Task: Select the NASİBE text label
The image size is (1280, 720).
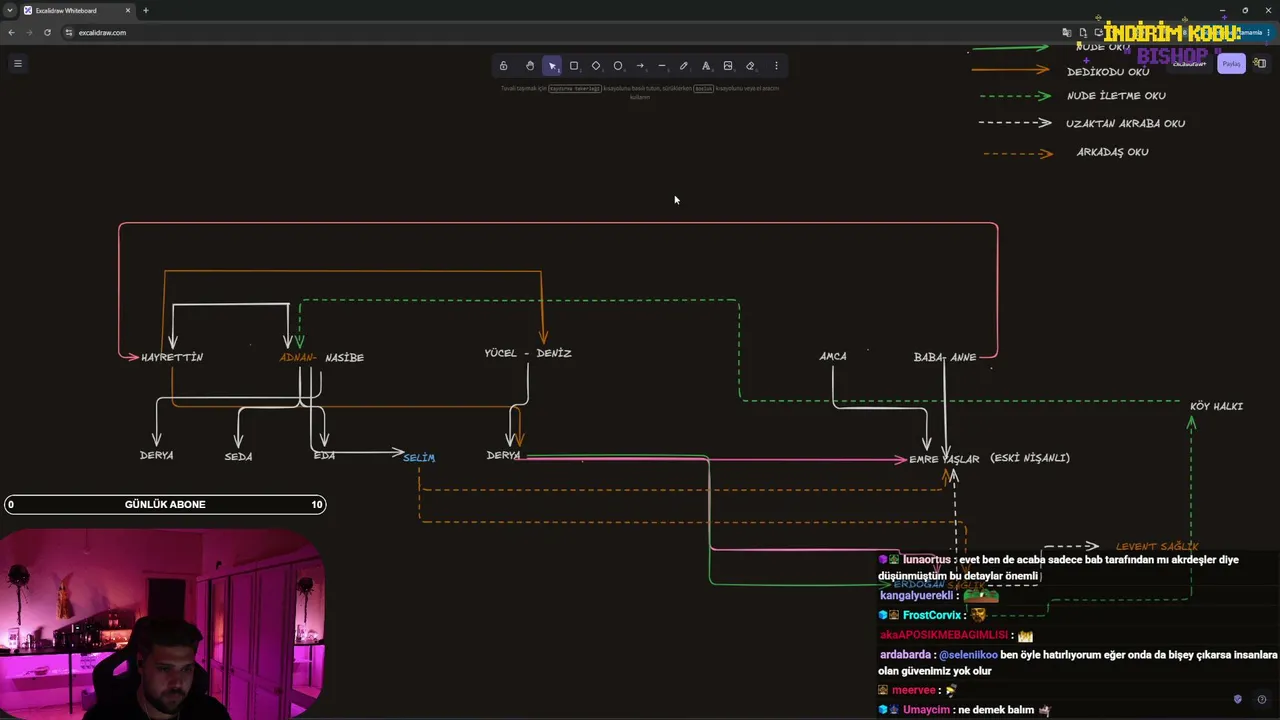Action: [x=345, y=357]
